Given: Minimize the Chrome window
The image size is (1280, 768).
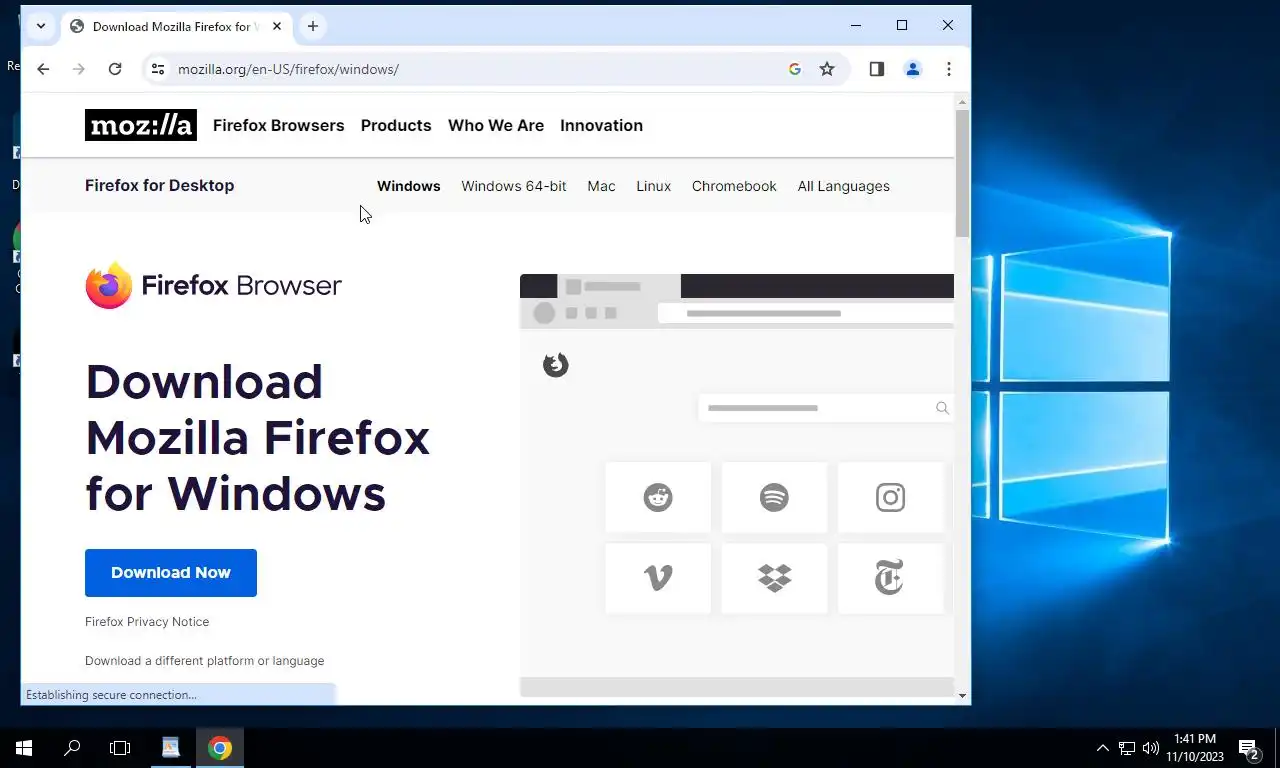Looking at the screenshot, I should pos(856,25).
